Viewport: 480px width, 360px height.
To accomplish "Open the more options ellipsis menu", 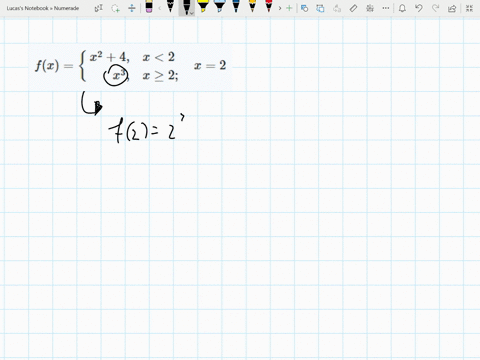I will (386, 8).
